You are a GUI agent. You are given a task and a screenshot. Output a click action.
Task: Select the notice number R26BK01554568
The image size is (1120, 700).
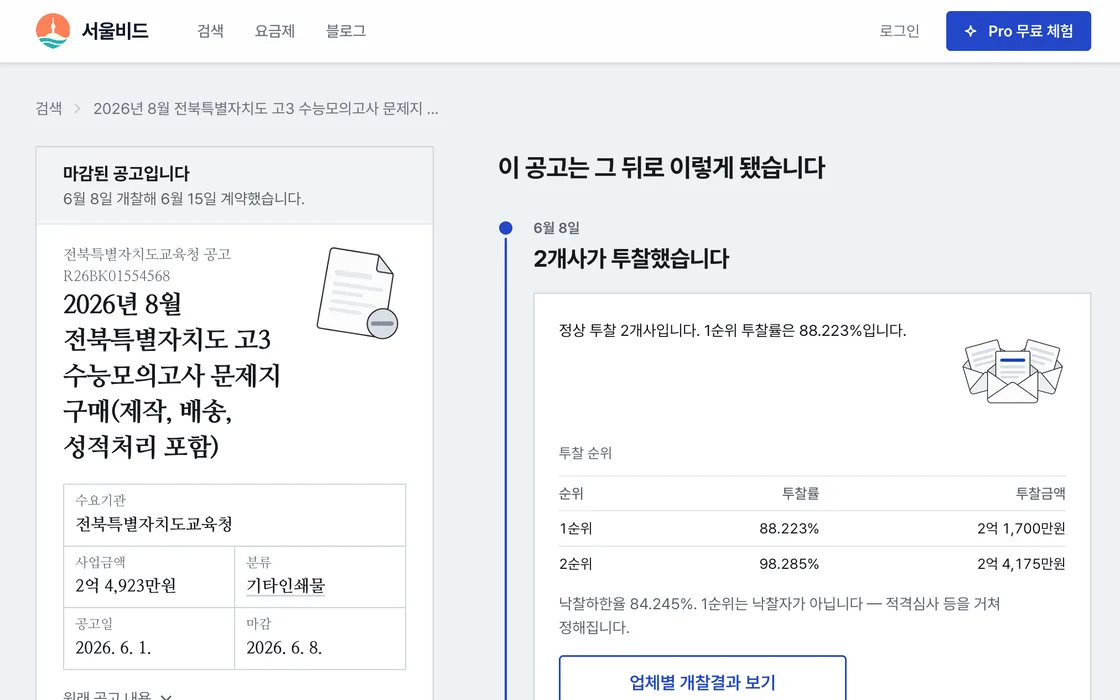pos(116,276)
